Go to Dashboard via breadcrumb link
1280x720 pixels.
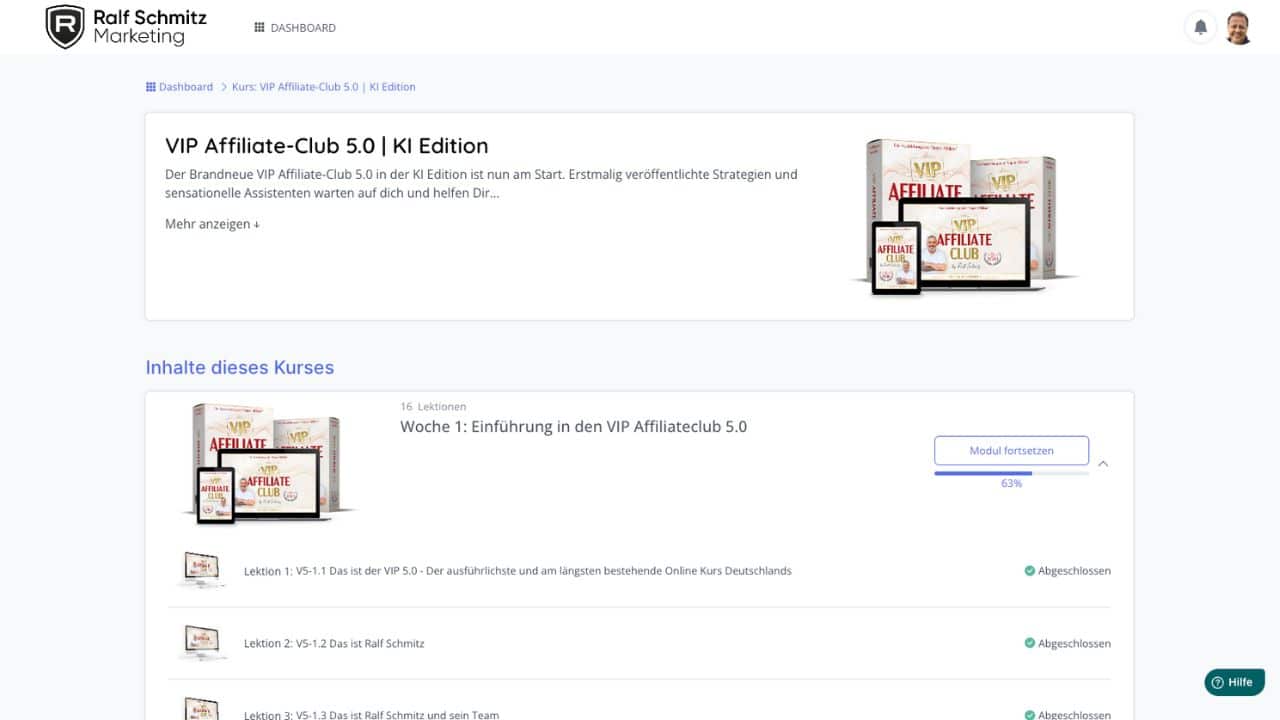tap(186, 87)
